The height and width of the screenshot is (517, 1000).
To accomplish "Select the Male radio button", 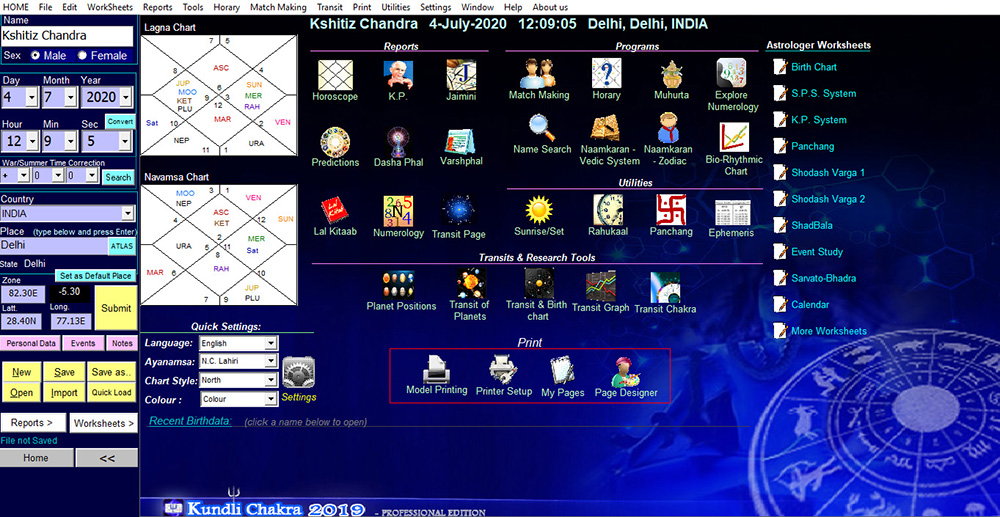I will 36,55.
